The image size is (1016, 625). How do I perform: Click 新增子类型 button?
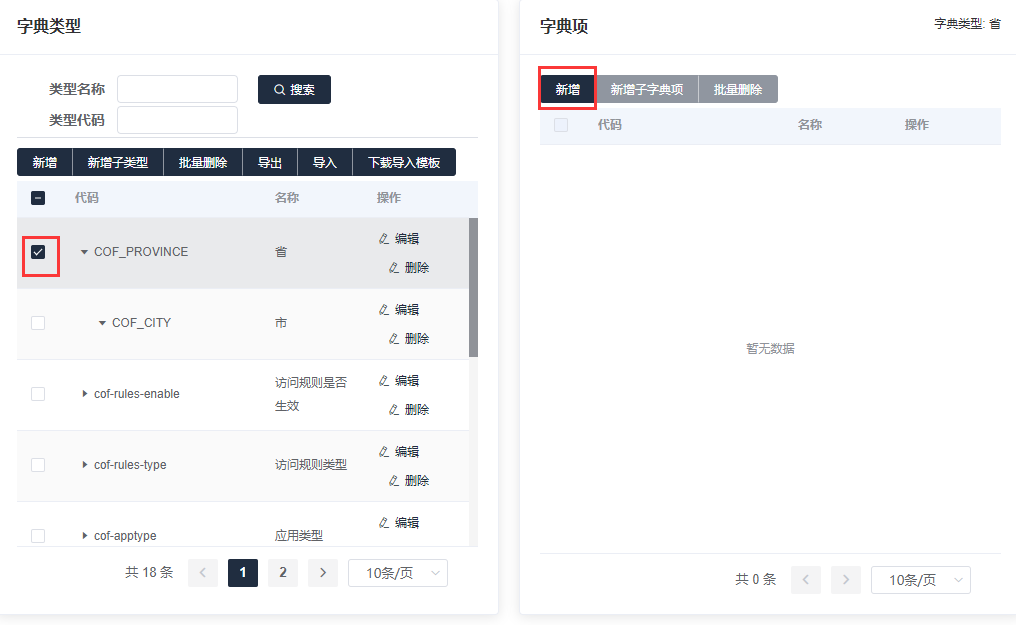pyautogui.click(x=117, y=163)
